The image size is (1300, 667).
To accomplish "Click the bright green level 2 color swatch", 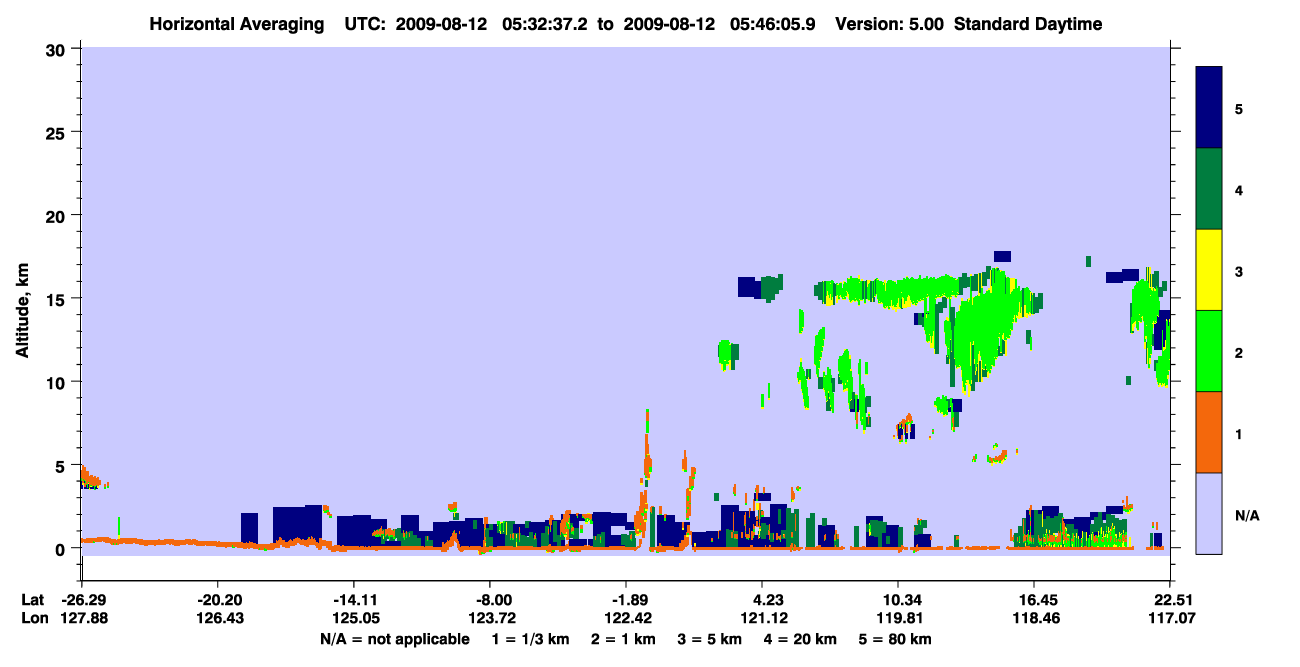I will (1209, 351).
